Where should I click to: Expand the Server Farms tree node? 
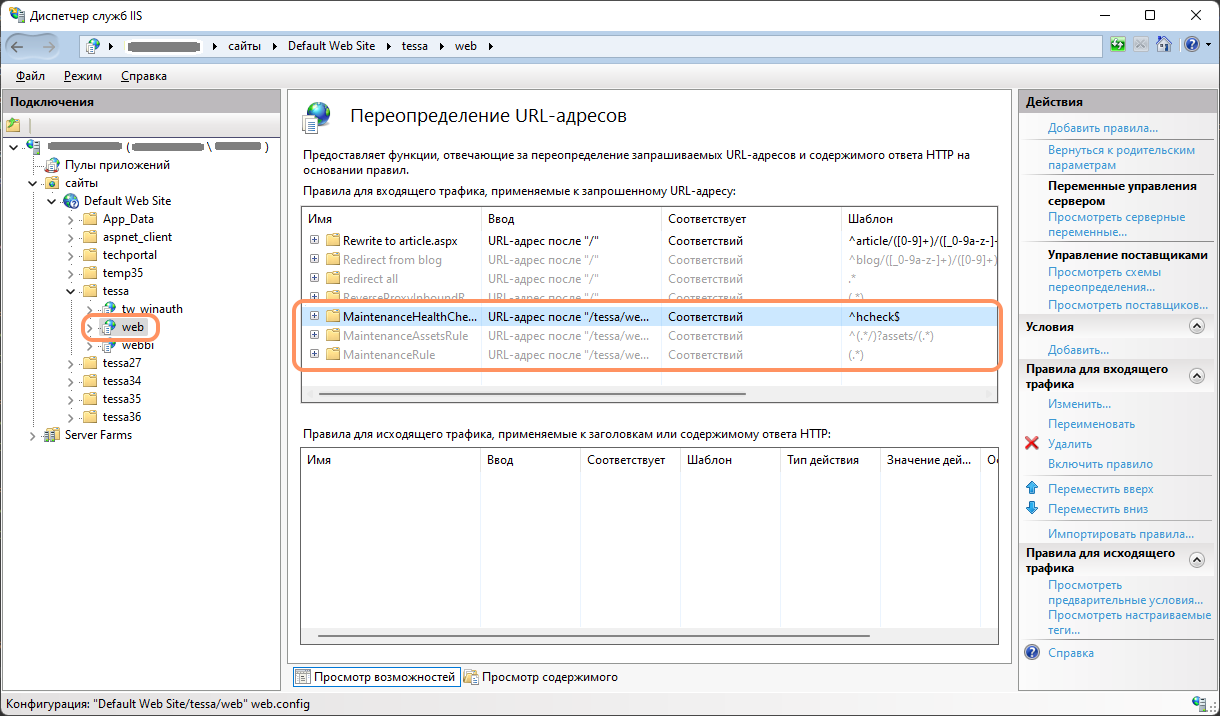[33, 435]
